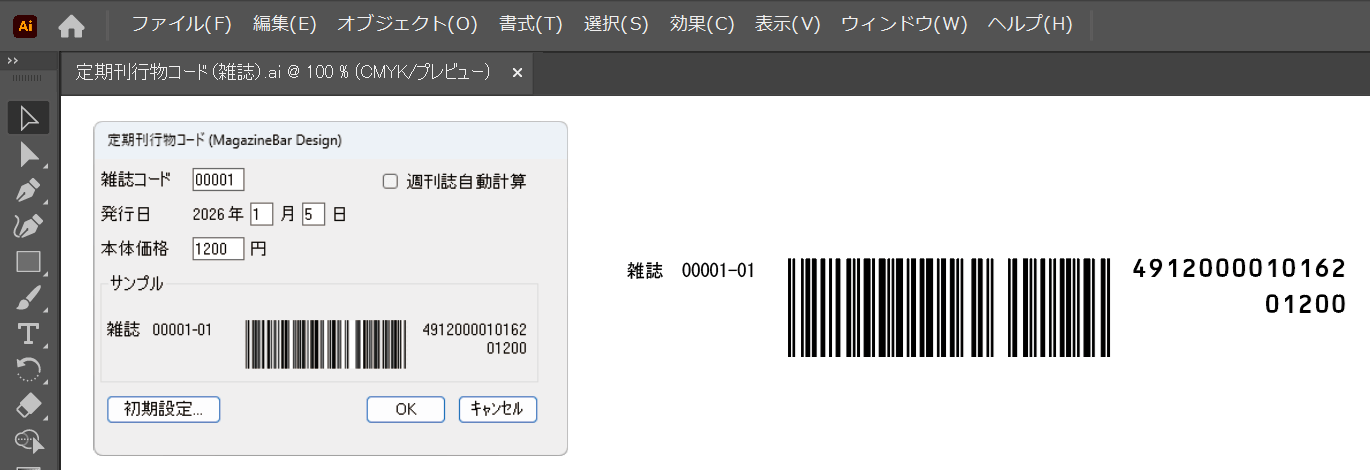
Task: Click the Illustrator Ai logo icon
Action: [x=26, y=25]
